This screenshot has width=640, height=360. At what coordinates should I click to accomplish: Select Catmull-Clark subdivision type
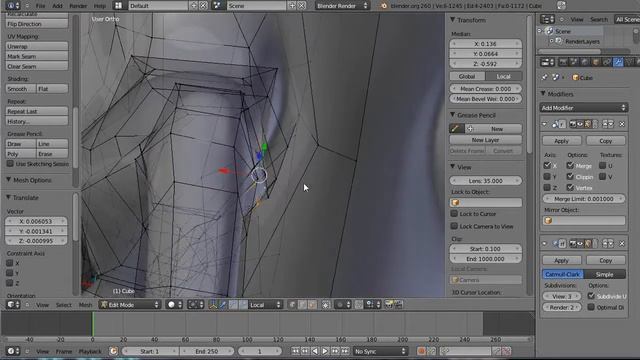click(x=562, y=274)
